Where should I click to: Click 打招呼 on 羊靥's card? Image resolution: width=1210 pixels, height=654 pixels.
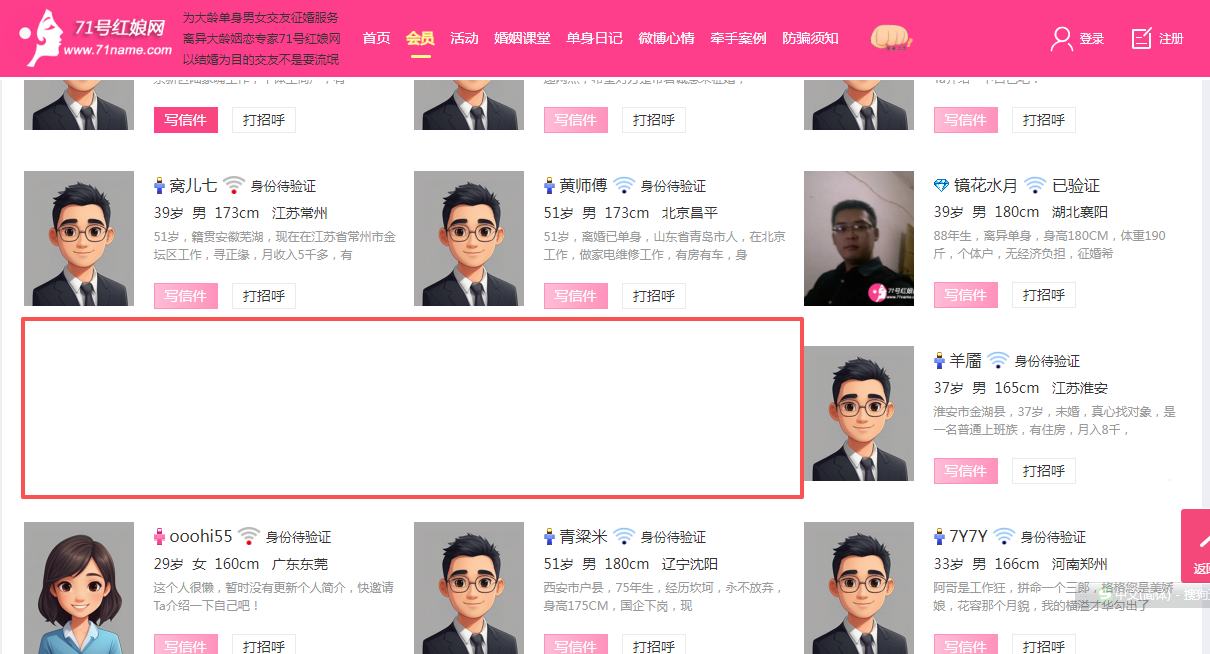[1044, 471]
